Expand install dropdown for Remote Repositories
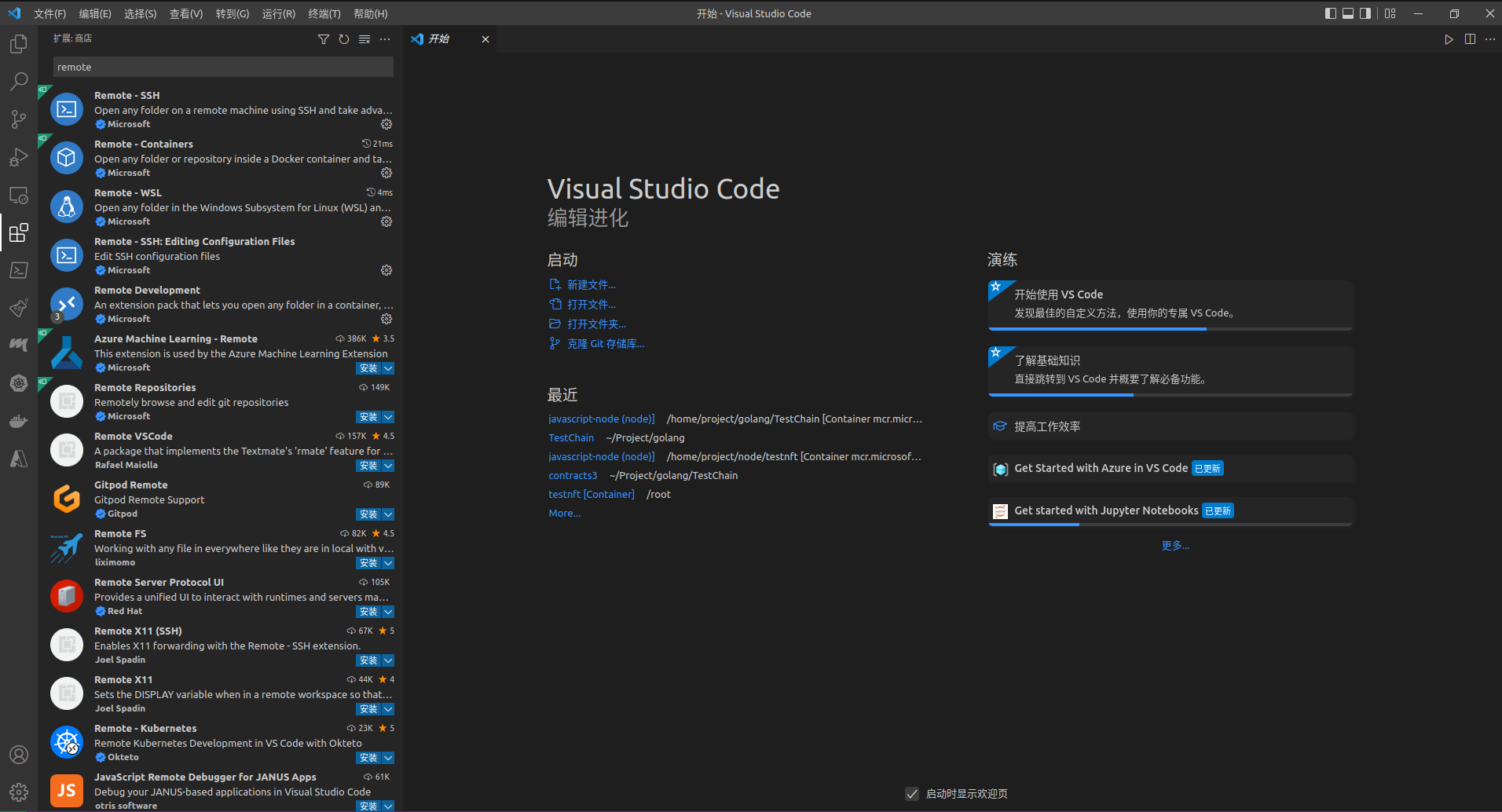This screenshot has height=812, width=1502. pos(388,417)
